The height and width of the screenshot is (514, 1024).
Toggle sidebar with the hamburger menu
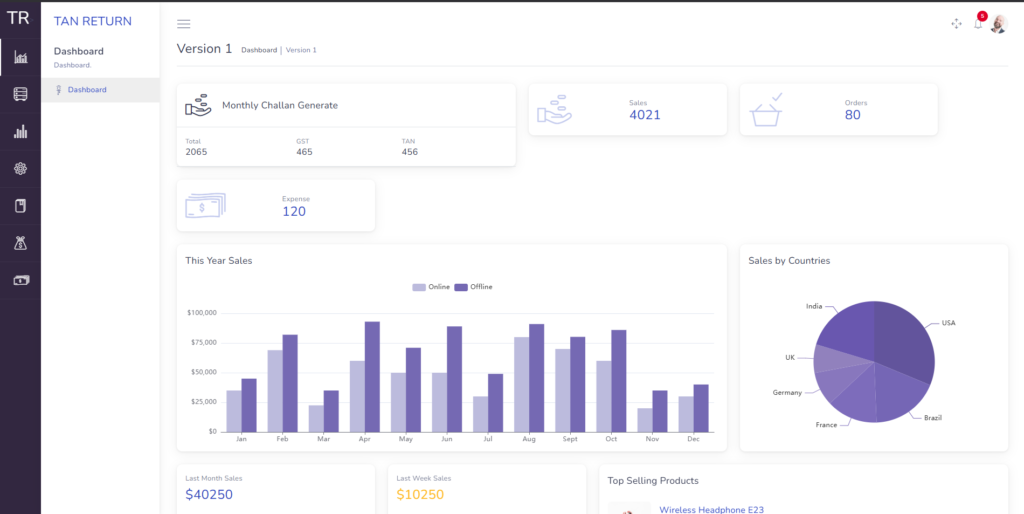pos(184,24)
